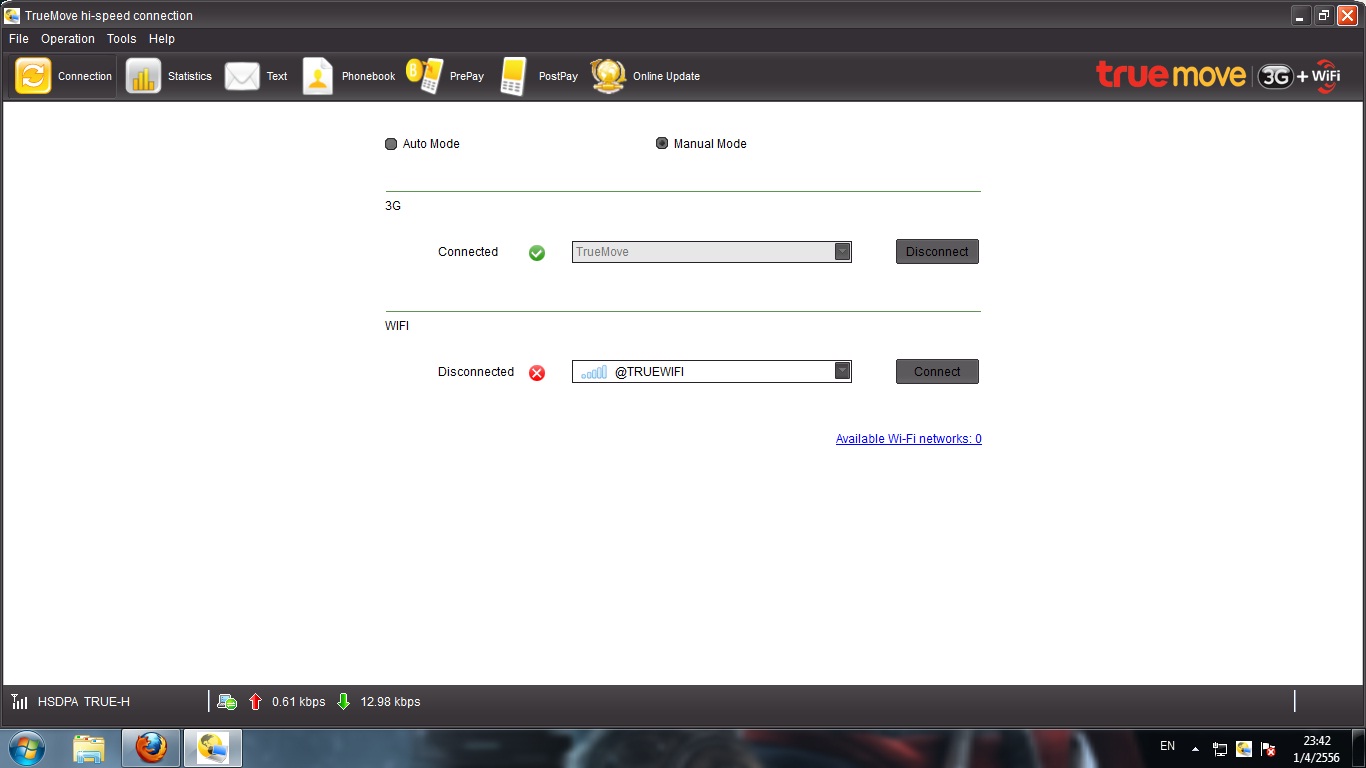The height and width of the screenshot is (768, 1366).
Task: Open the Tools menu
Action: pos(121,39)
